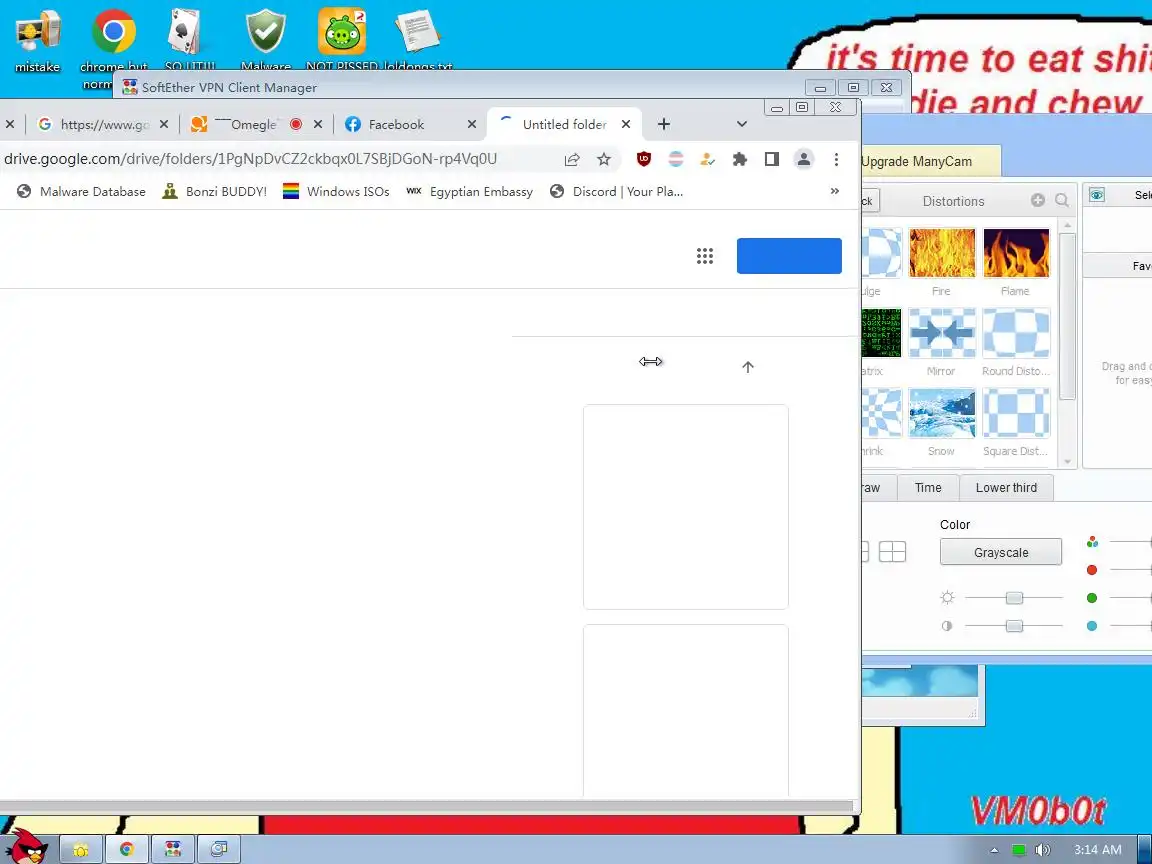Open a new Chrome tab with plus

[x=663, y=124]
